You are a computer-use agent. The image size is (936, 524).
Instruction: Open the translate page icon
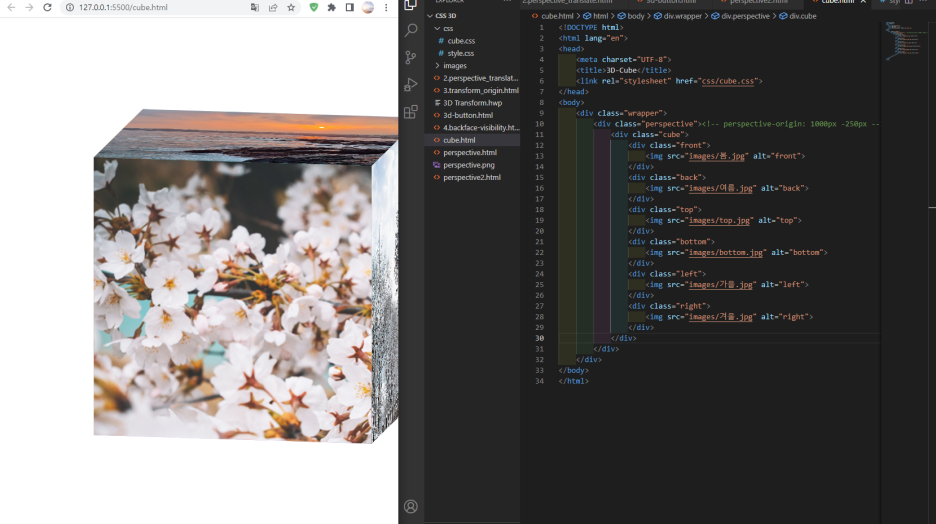[255, 7]
